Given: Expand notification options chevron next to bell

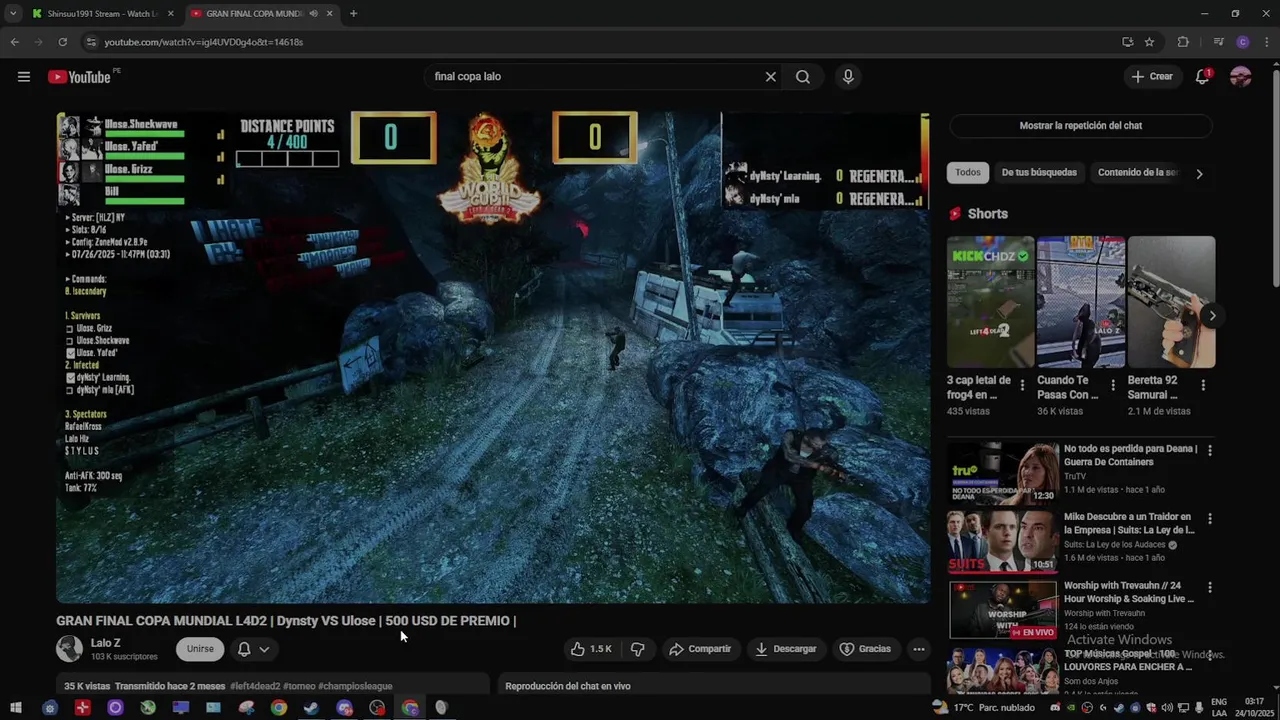Looking at the screenshot, I should pos(264,649).
